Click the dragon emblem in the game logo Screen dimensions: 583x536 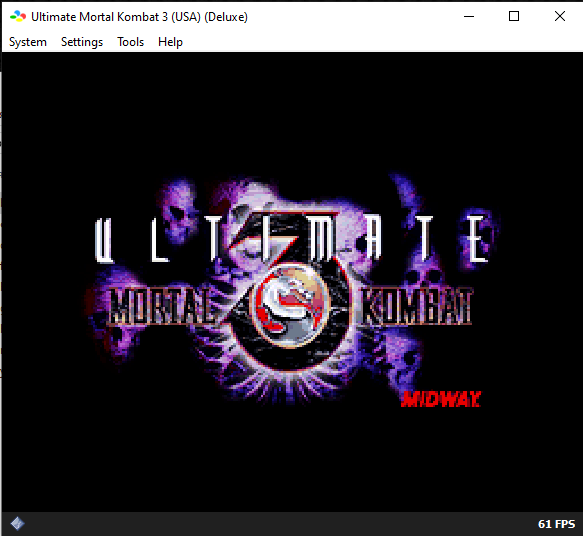click(290, 306)
